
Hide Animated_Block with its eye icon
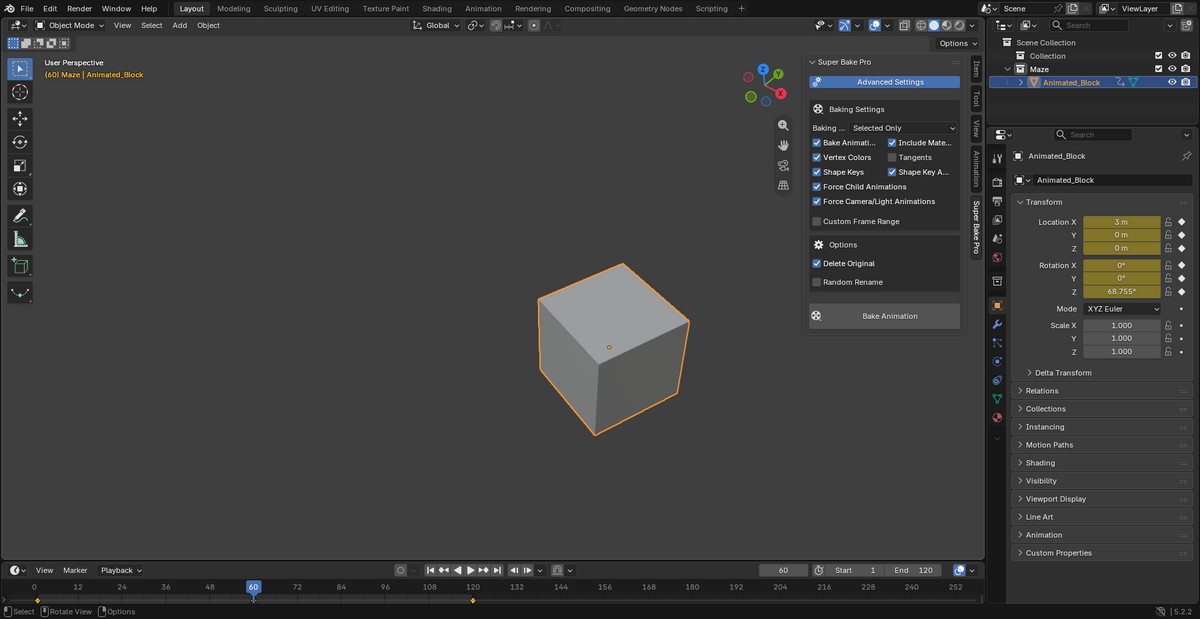[1172, 83]
